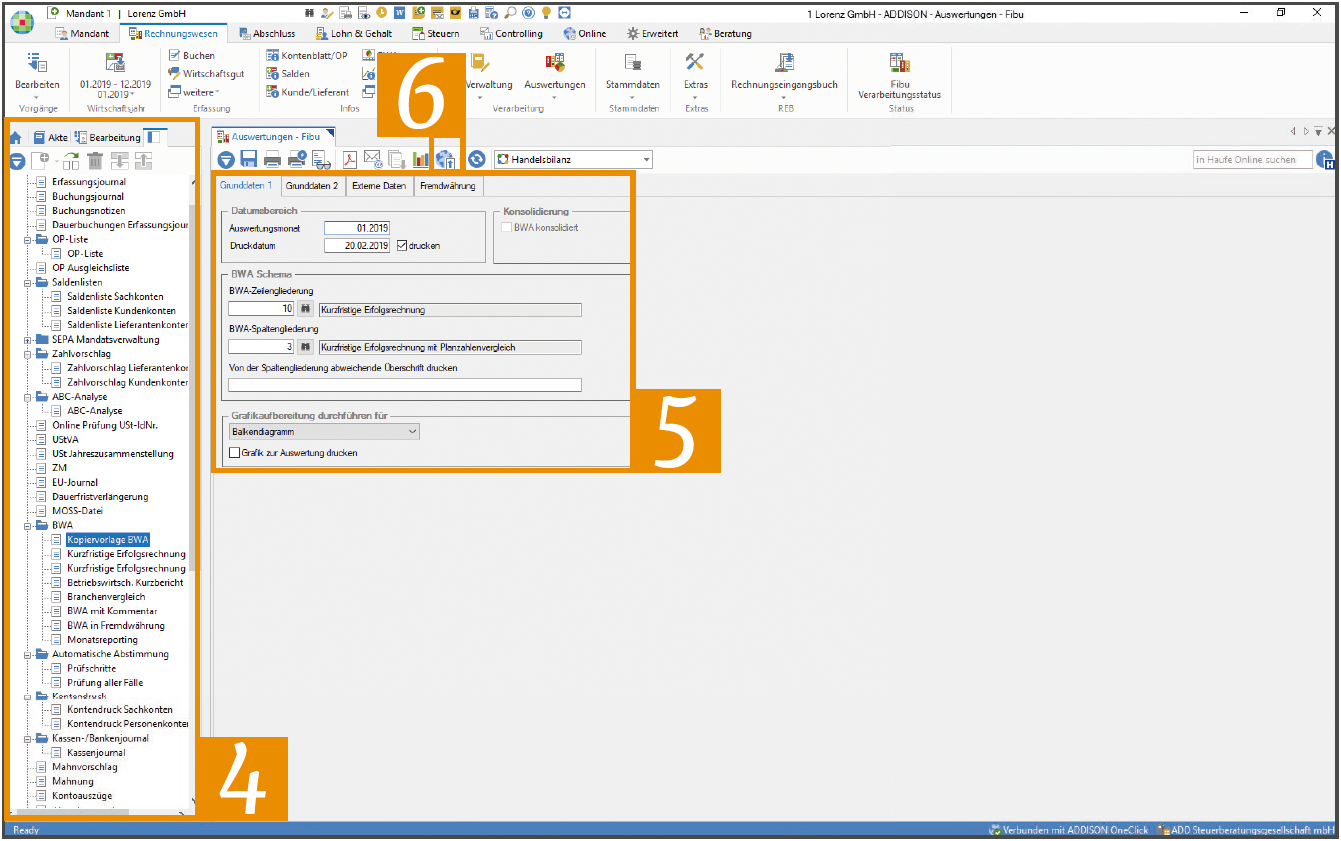Open the Balkendiagramm chart type dropdown
Screen dimensions: 1341x841
(324, 432)
